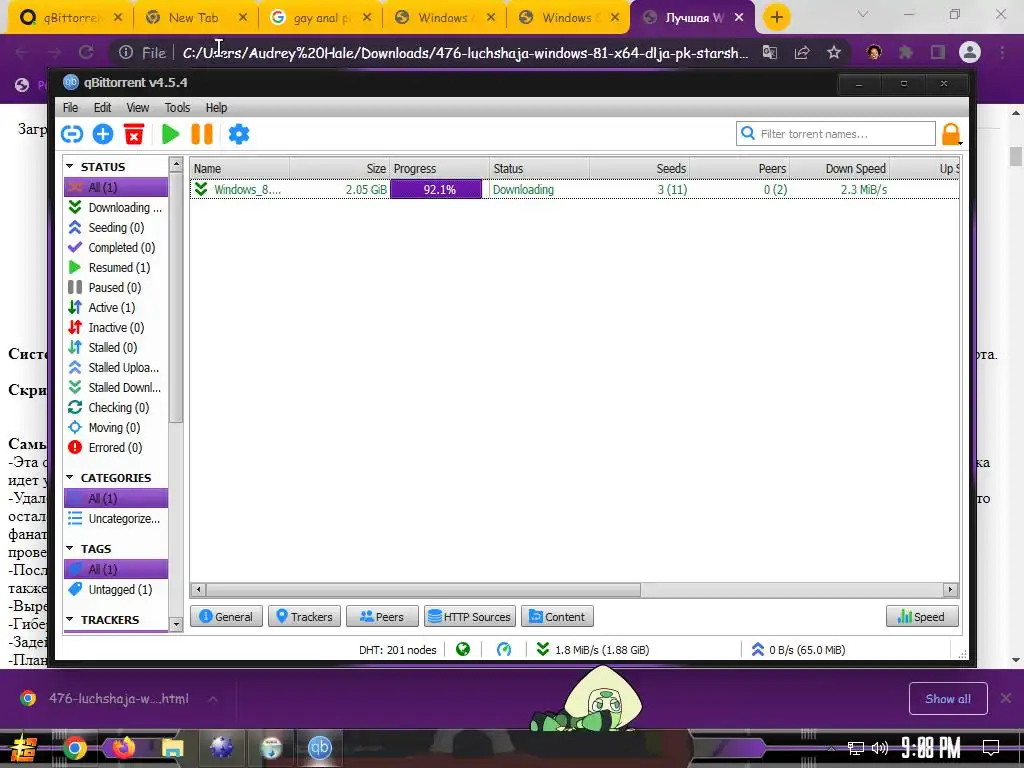Open the Peers details tab

pyautogui.click(x=382, y=616)
